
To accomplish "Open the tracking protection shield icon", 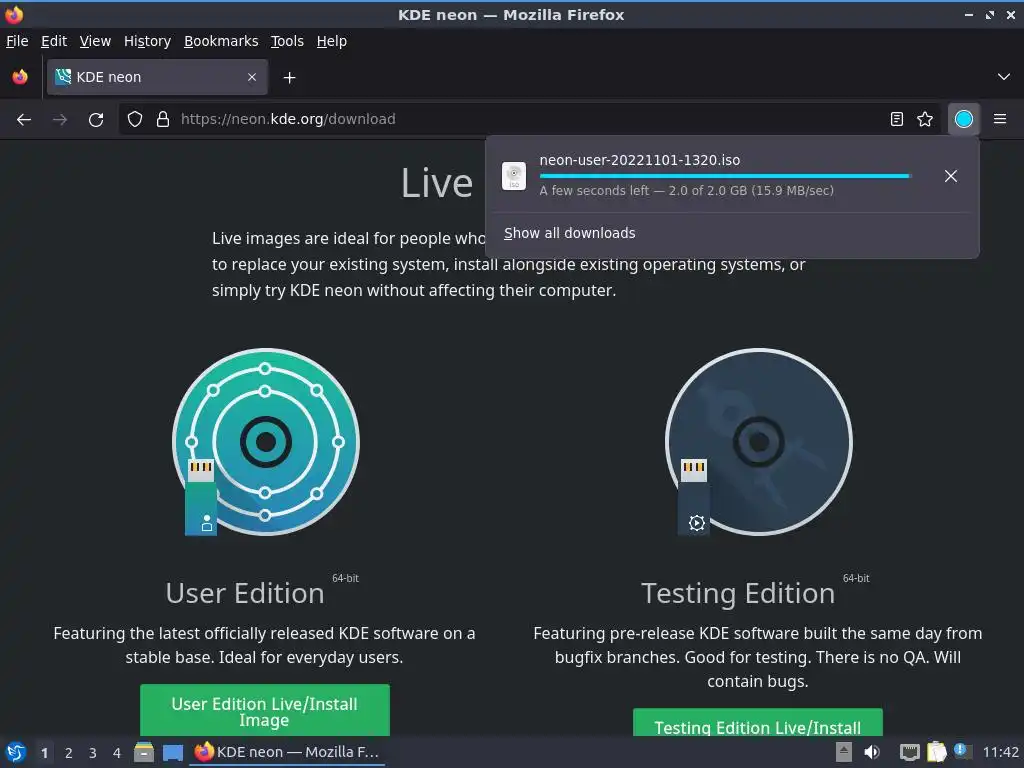I will coord(135,119).
